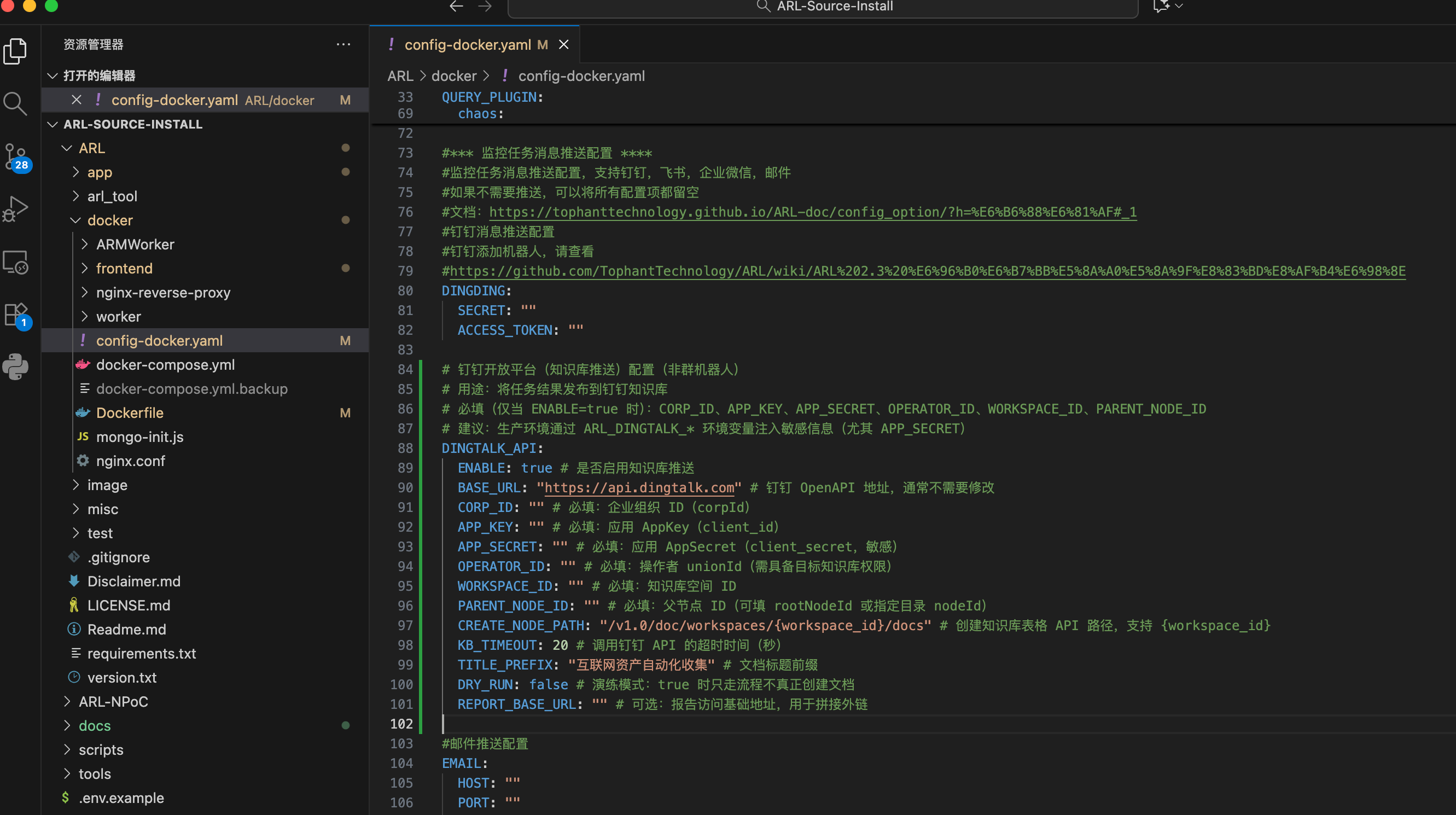Open the api.dingtalk.com URL link
This screenshot has width=1456, height=815.
[x=639, y=487]
